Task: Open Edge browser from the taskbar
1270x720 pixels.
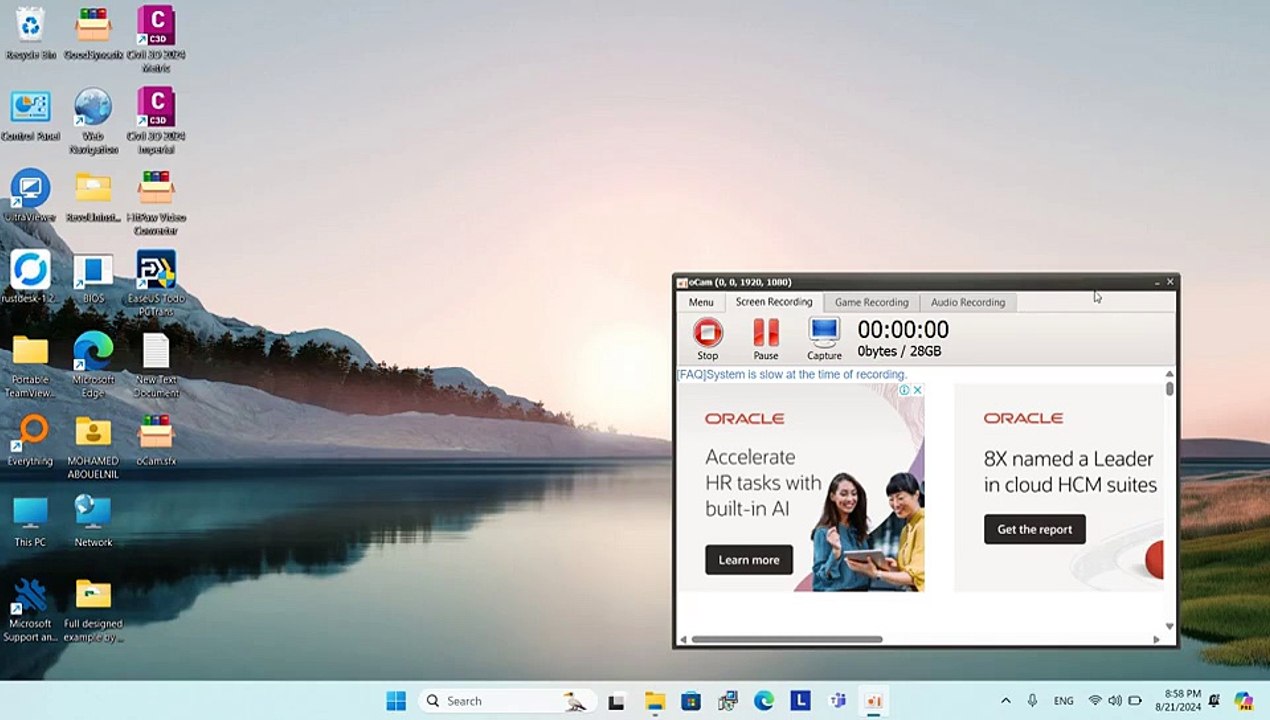Action: 764,701
